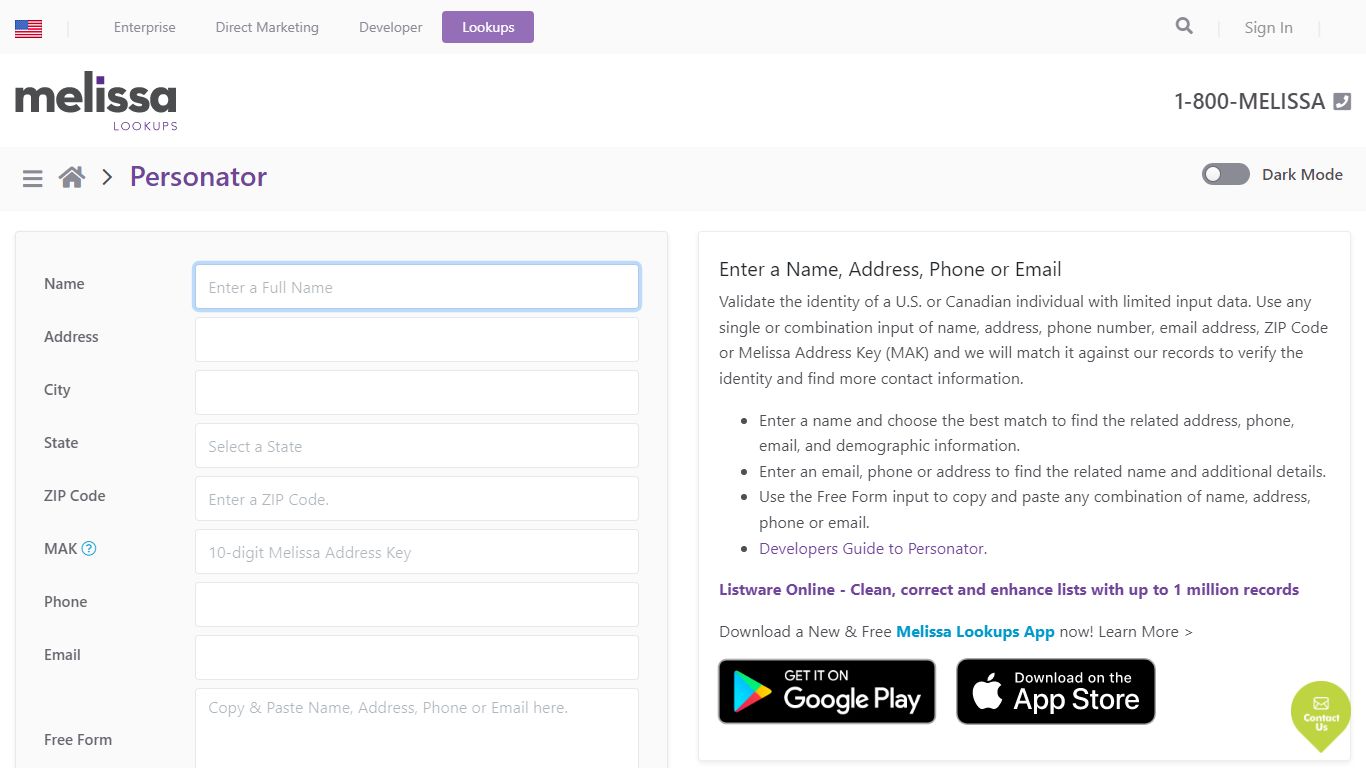The width and height of the screenshot is (1366, 768).
Task: Click the Melissa Lookups App link
Action: pos(975,632)
